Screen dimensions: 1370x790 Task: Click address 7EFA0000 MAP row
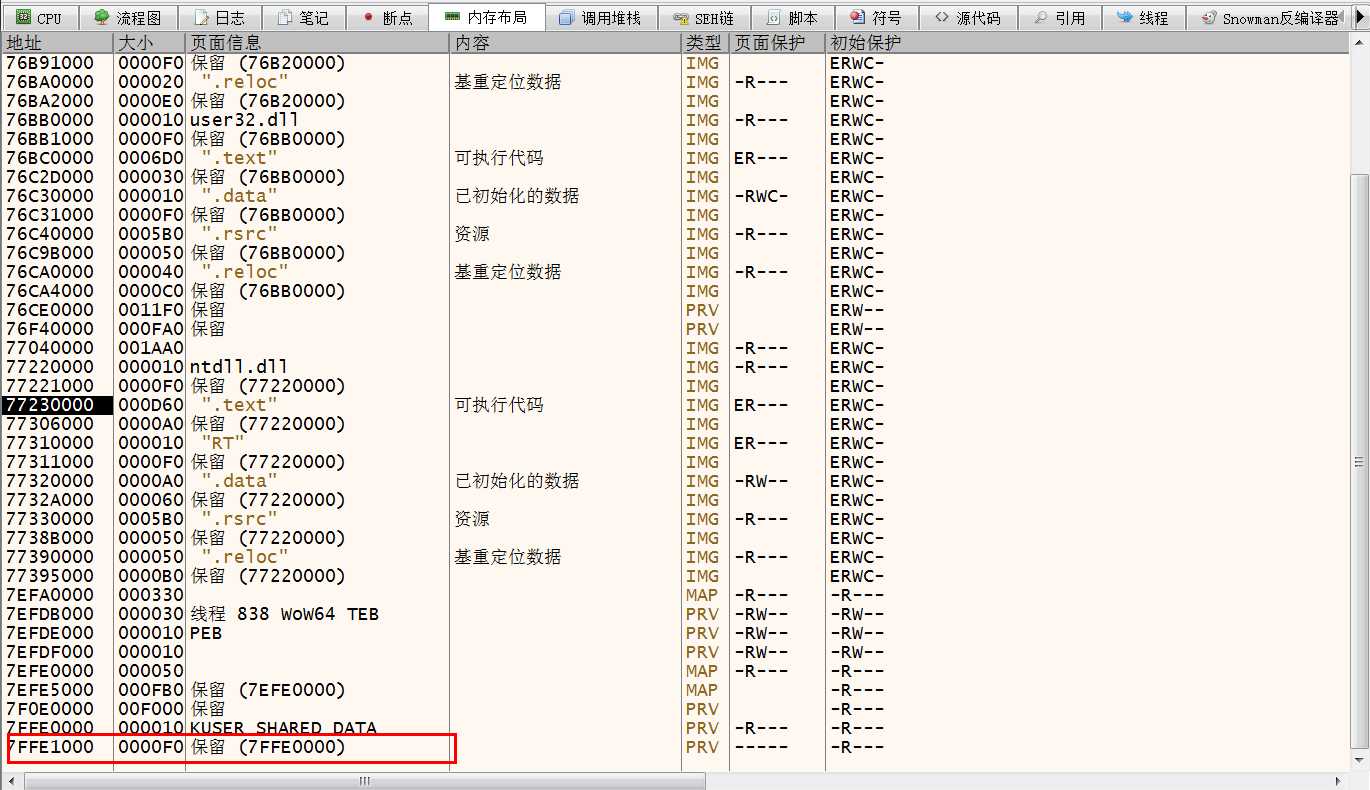pyautogui.click(x=50, y=595)
